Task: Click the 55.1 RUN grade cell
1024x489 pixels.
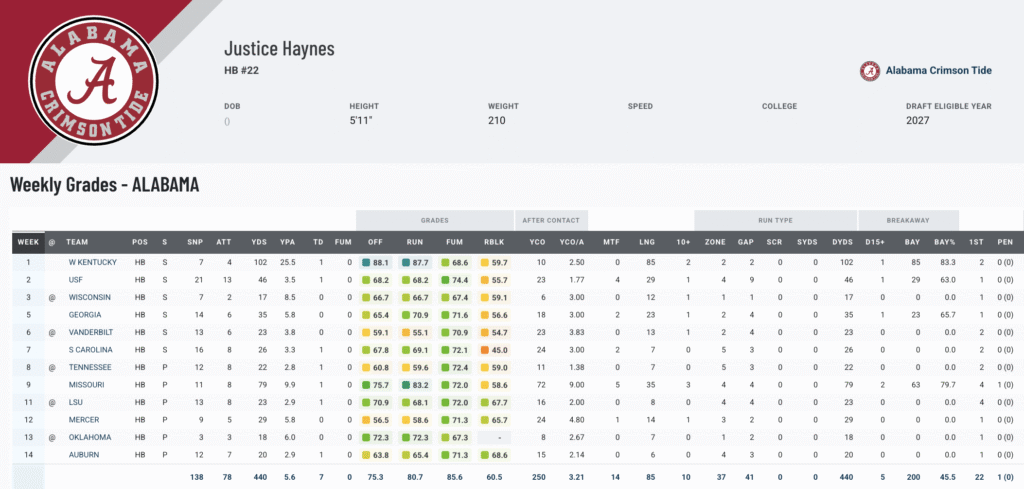Action: [x=415, y=332]
